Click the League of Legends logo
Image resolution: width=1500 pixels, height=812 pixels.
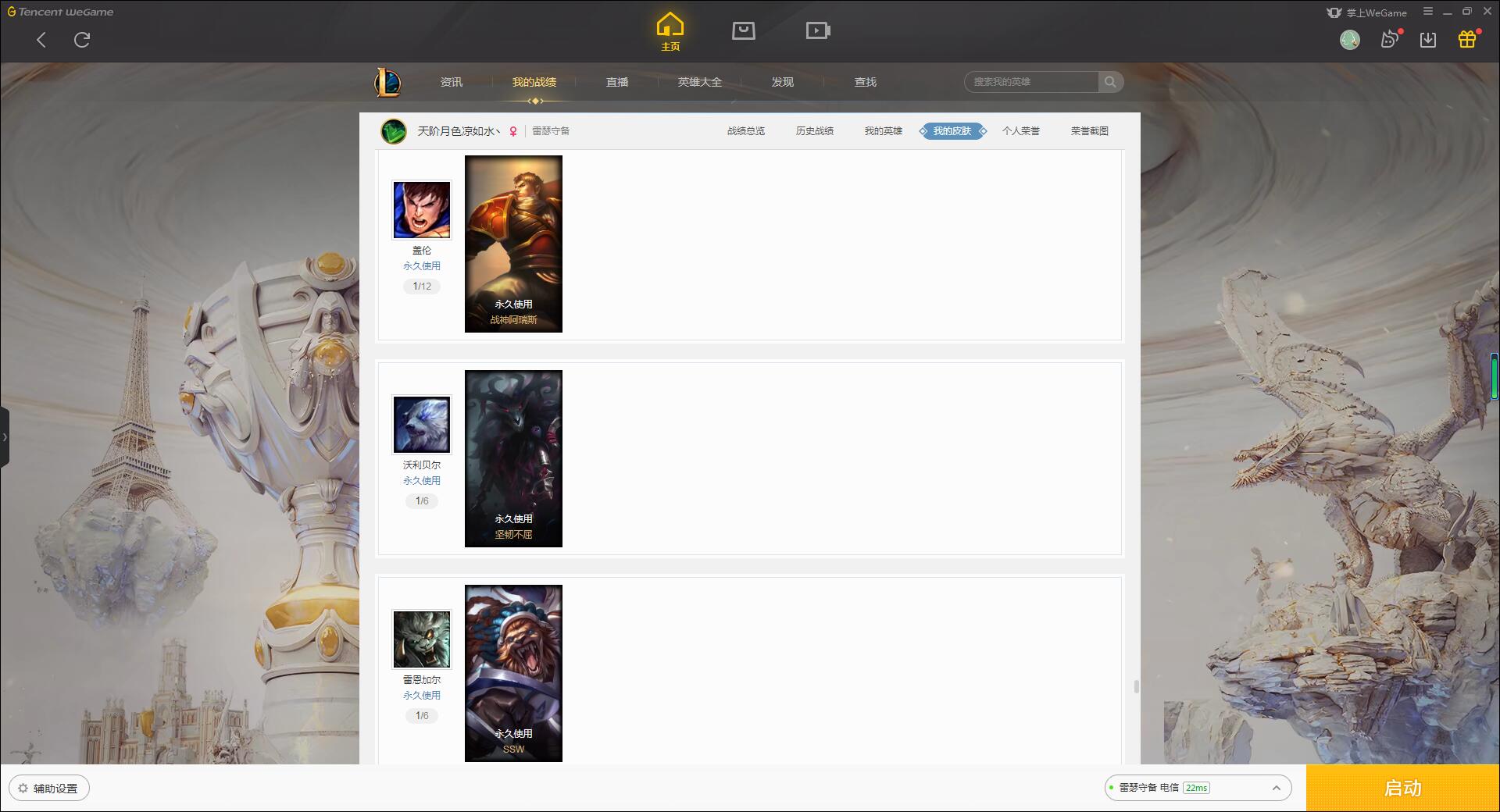tap(387, 82)
